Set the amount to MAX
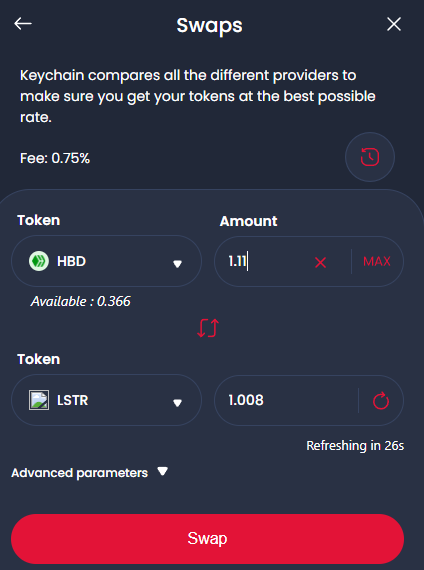 coord(377,261)
